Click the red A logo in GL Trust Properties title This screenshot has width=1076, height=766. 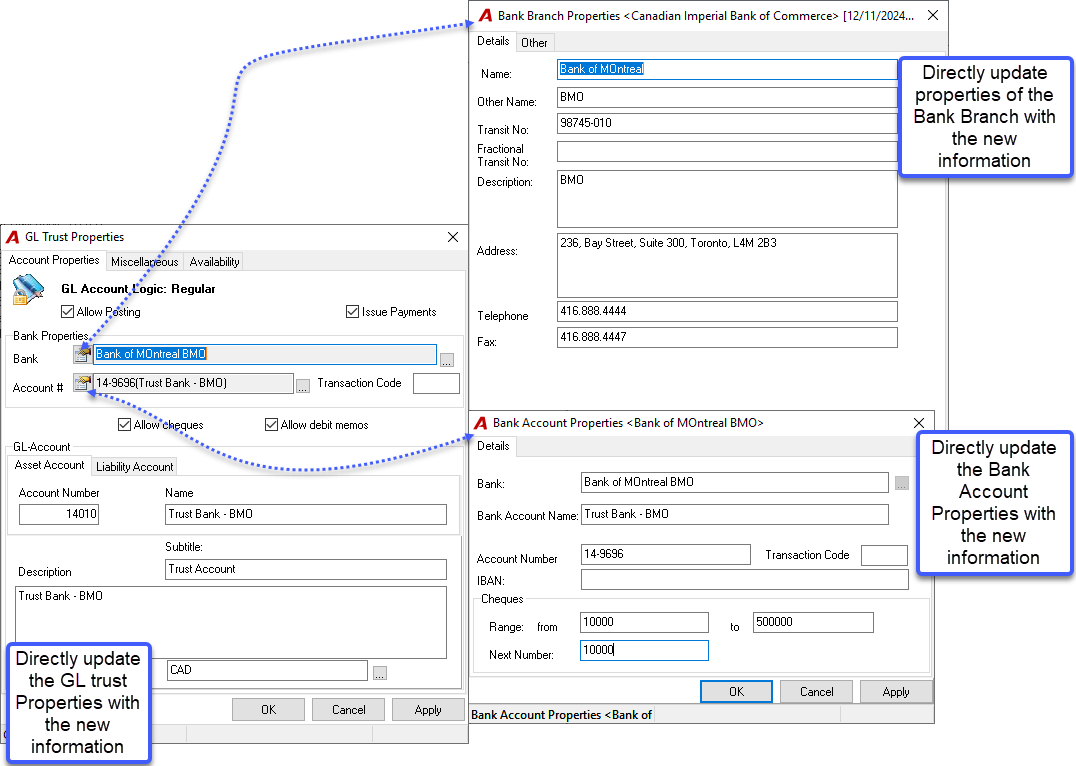pyautogui.click(x=12, y=237)
